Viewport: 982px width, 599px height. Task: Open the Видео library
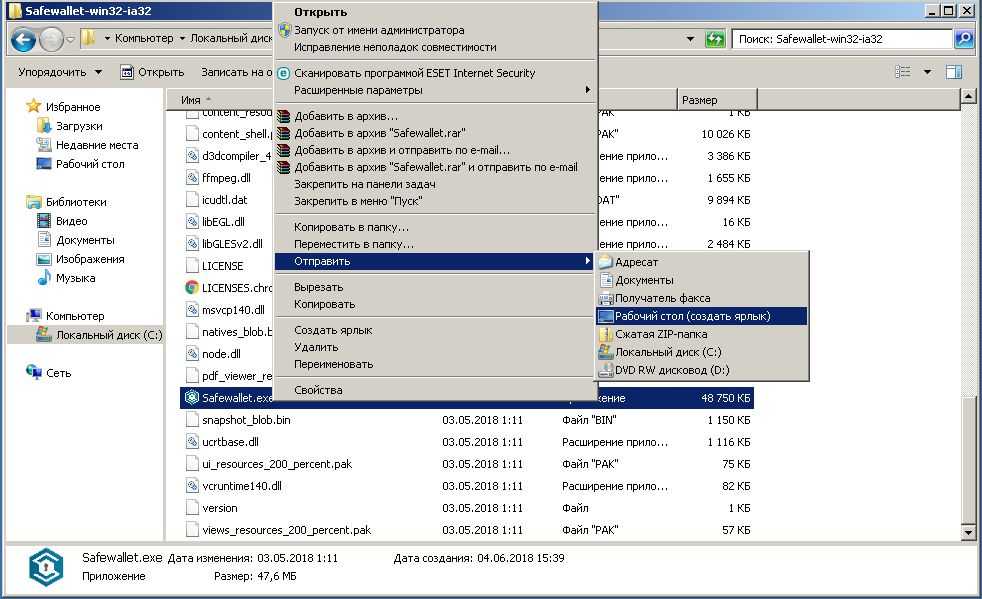pyautogui.click(x=71, y=221)
